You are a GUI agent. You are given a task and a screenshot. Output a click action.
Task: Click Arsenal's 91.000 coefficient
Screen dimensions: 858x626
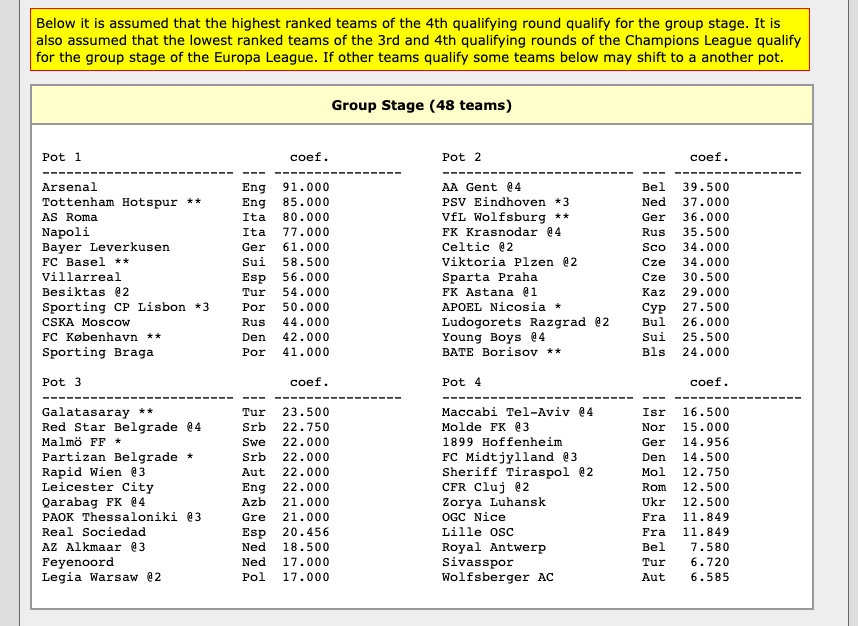pyautogui.click(x=306, y=187)
